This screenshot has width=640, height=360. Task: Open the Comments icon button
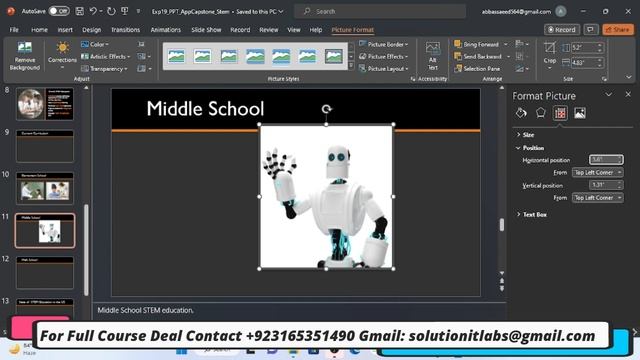click(591, 29)
